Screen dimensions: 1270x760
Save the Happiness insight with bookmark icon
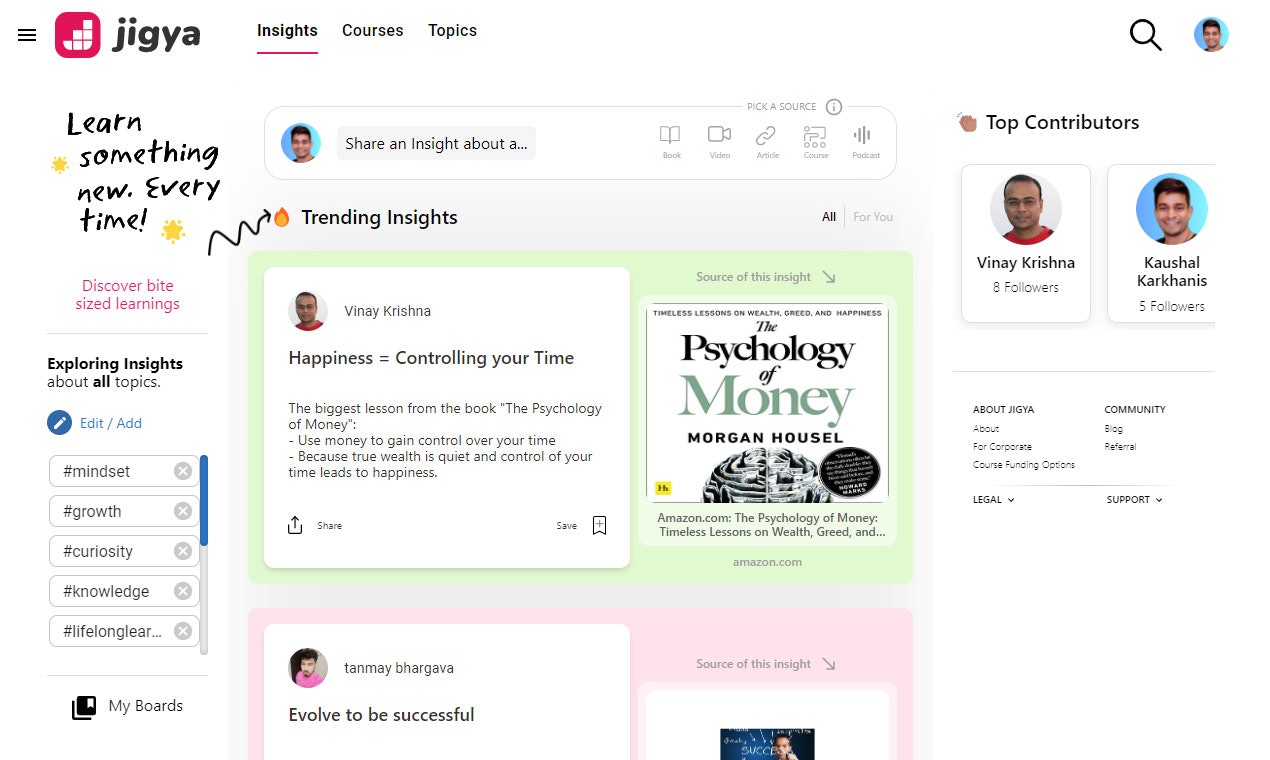[599, 525]
